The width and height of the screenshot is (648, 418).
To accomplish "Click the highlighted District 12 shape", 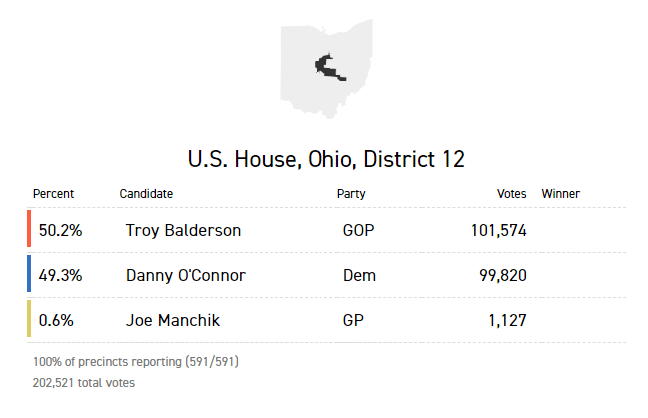I will click(x=328, y=68).
